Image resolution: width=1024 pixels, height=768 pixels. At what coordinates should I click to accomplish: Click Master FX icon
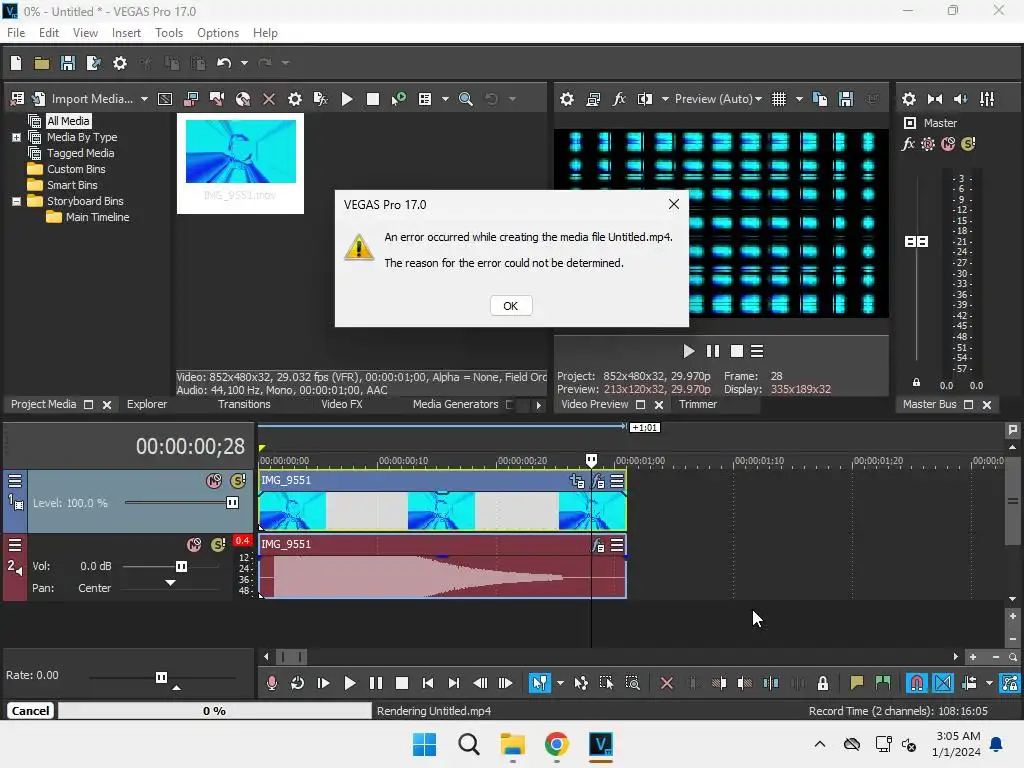pyautogui.click(x=908, y=144)
